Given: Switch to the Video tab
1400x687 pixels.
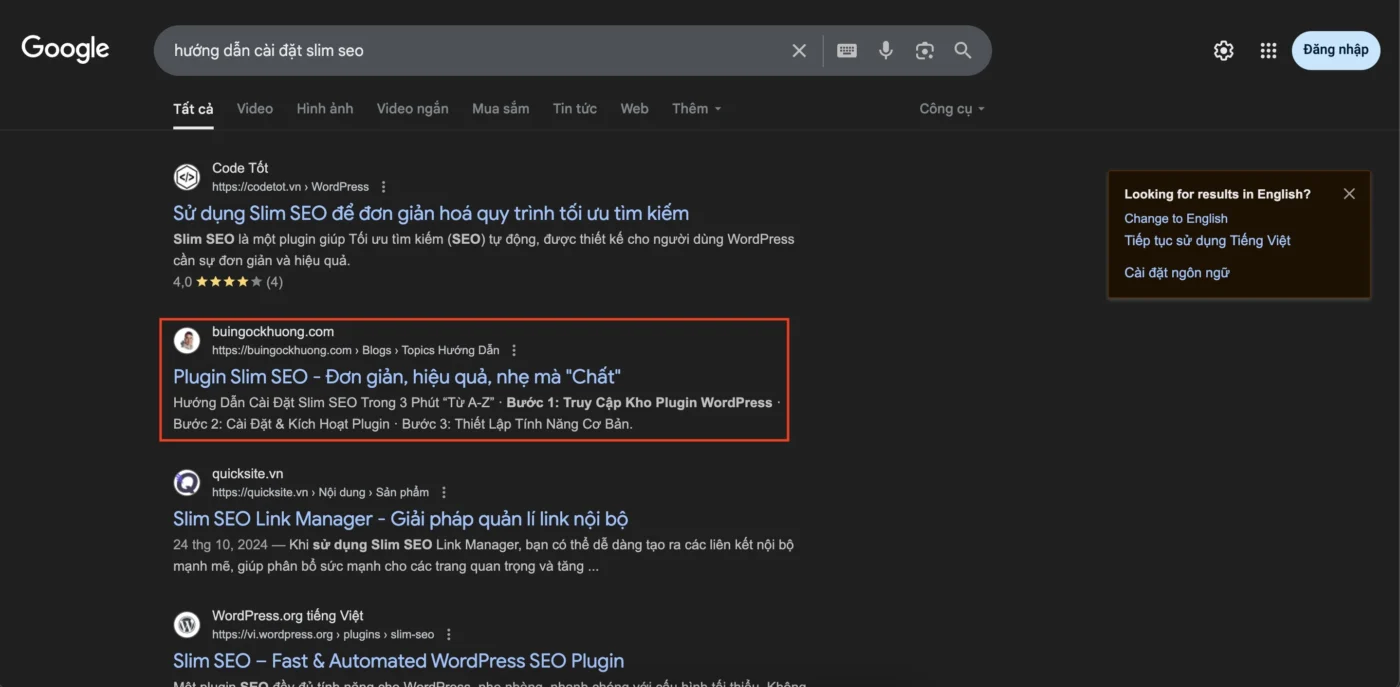Looking at the screenshot, I should (255, 109).
